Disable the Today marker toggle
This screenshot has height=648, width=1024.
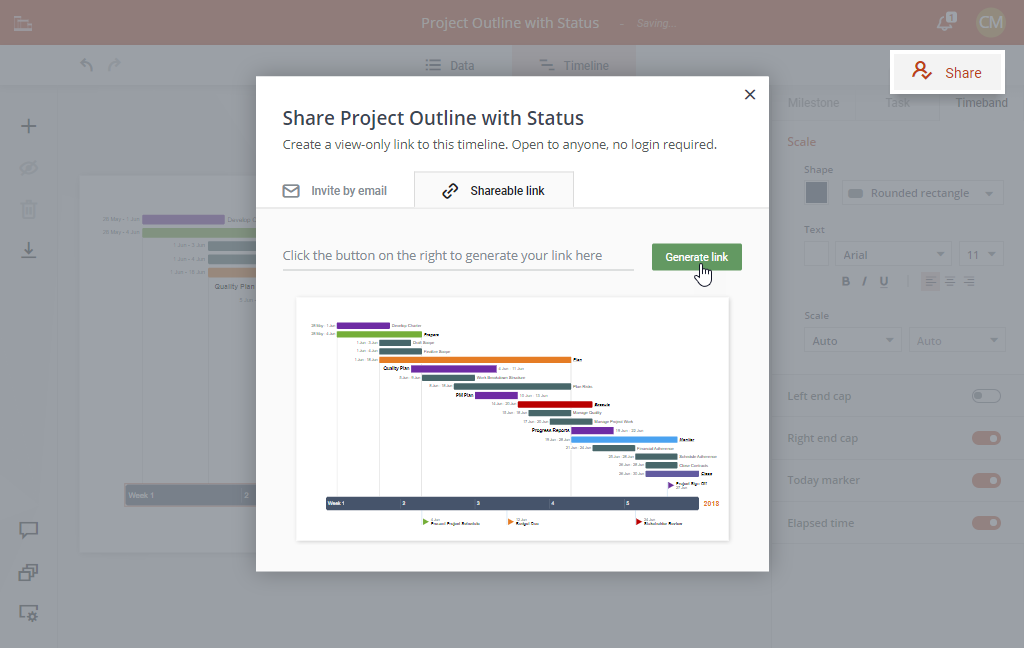pos(986,480)
